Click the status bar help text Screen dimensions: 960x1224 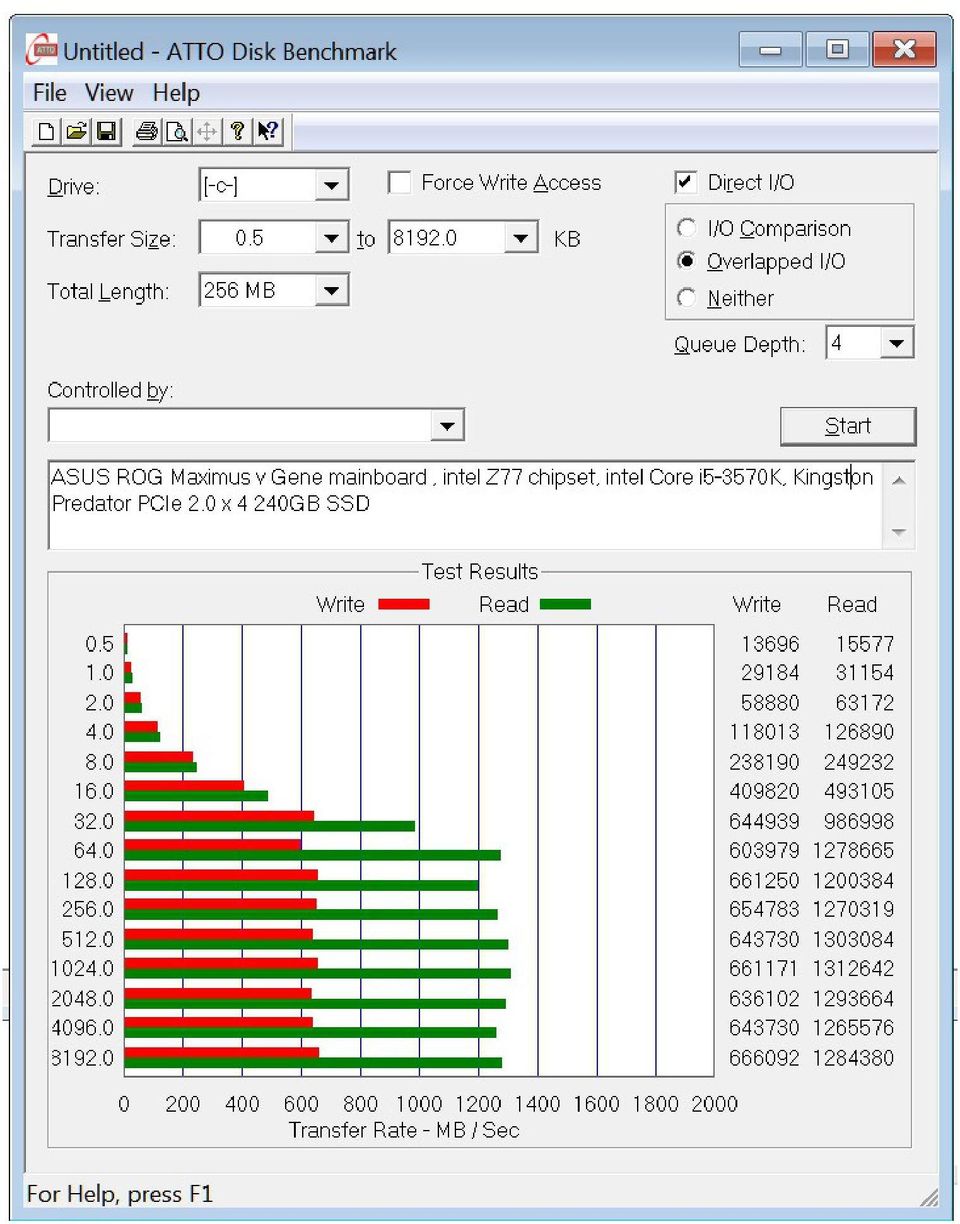pos(120,1194)
